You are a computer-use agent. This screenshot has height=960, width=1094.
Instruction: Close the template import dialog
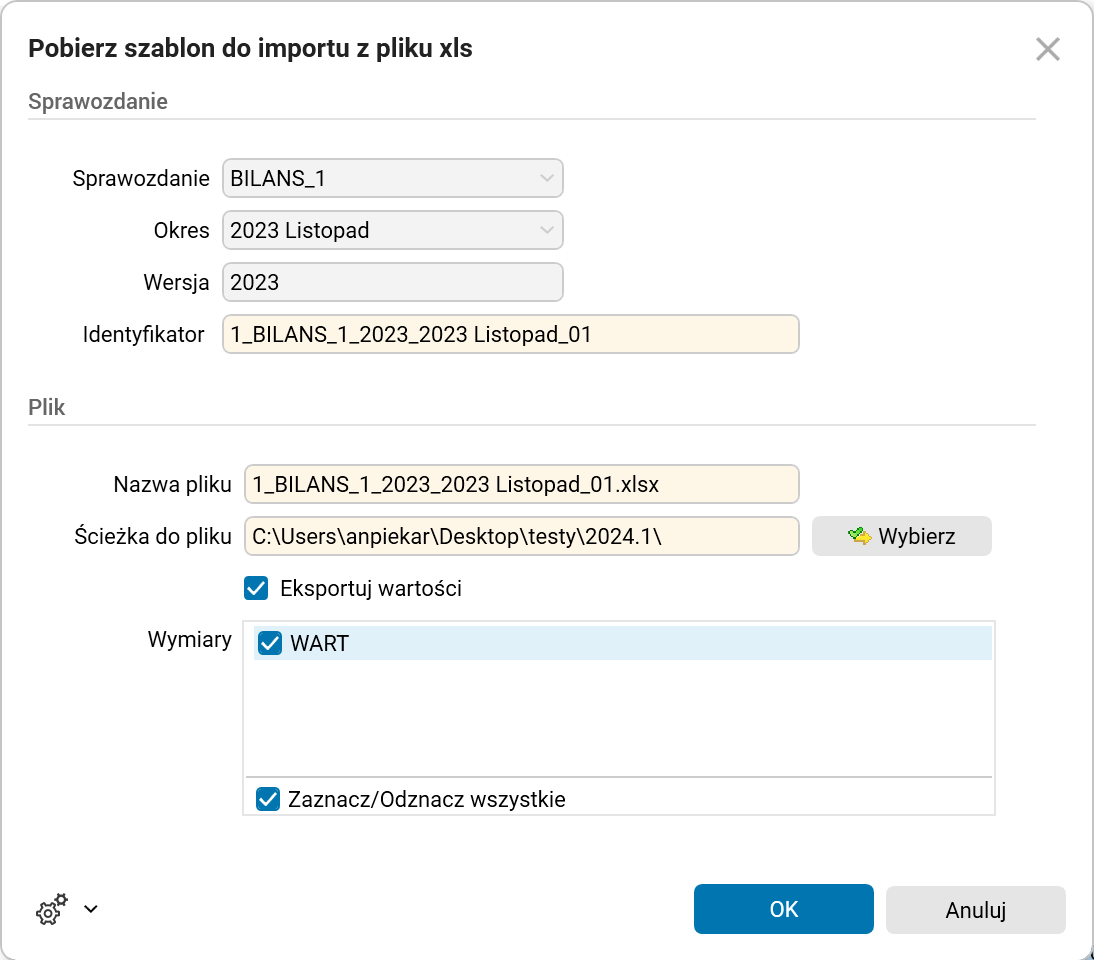point(1047,49)
